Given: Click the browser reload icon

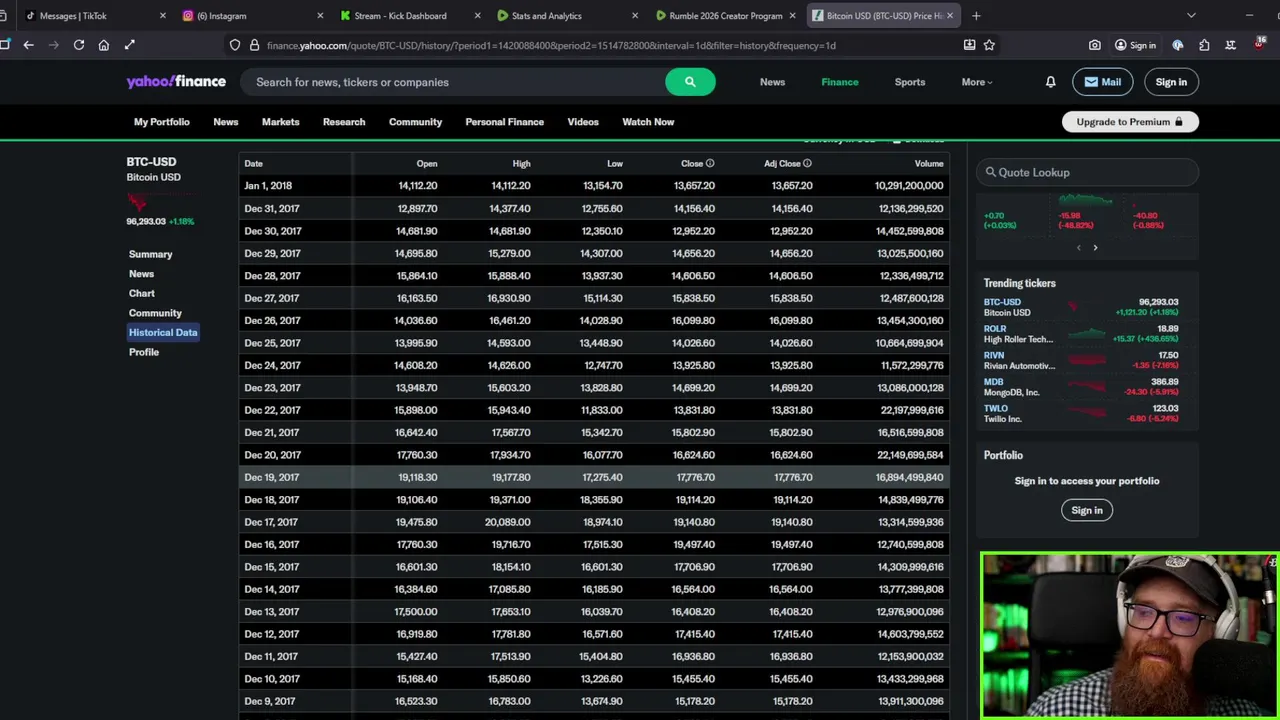Looking at the screenshot, I should pyautogui.click(x=79, y=45).
